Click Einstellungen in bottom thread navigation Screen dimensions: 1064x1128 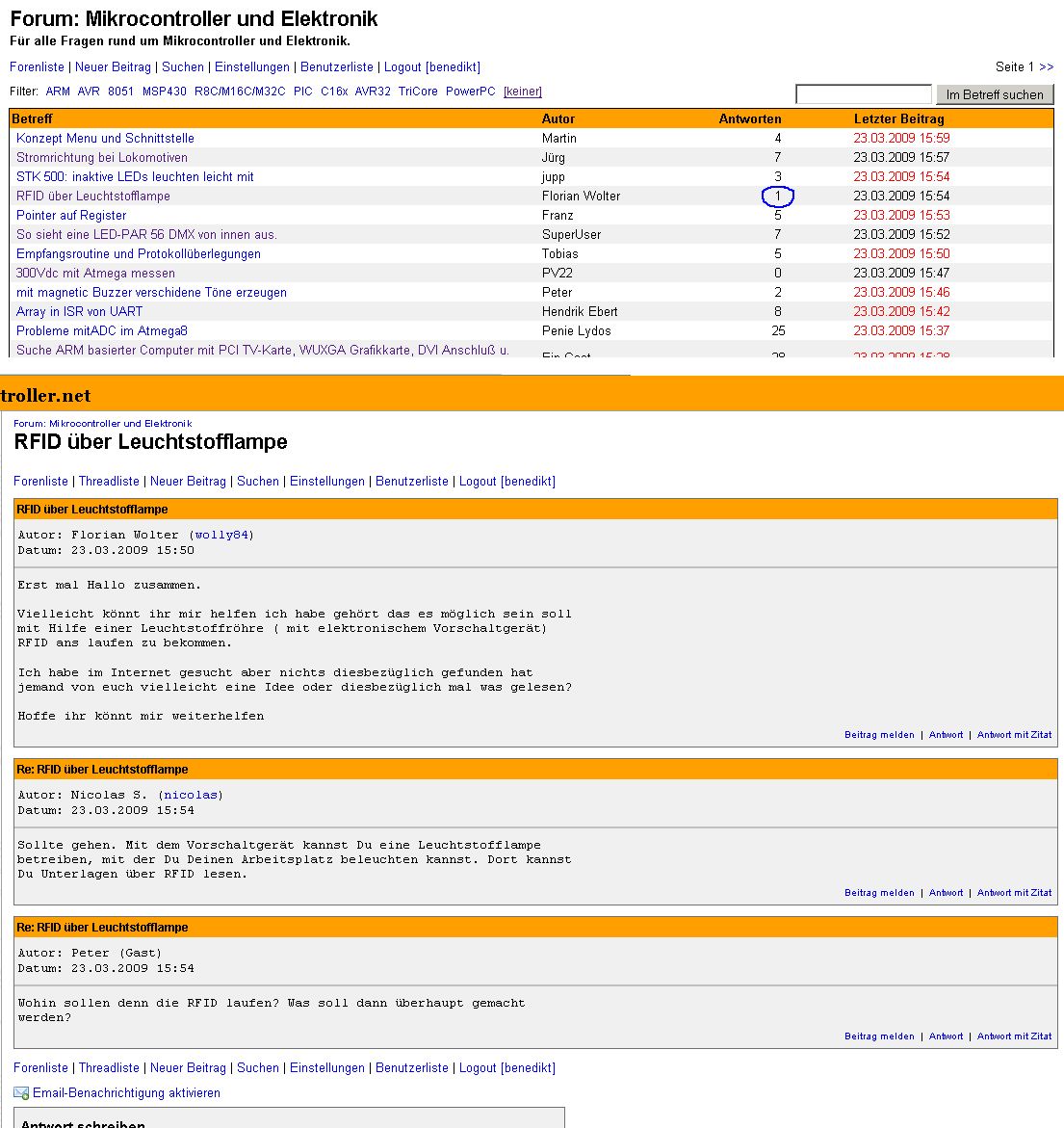coord(326,1068)
